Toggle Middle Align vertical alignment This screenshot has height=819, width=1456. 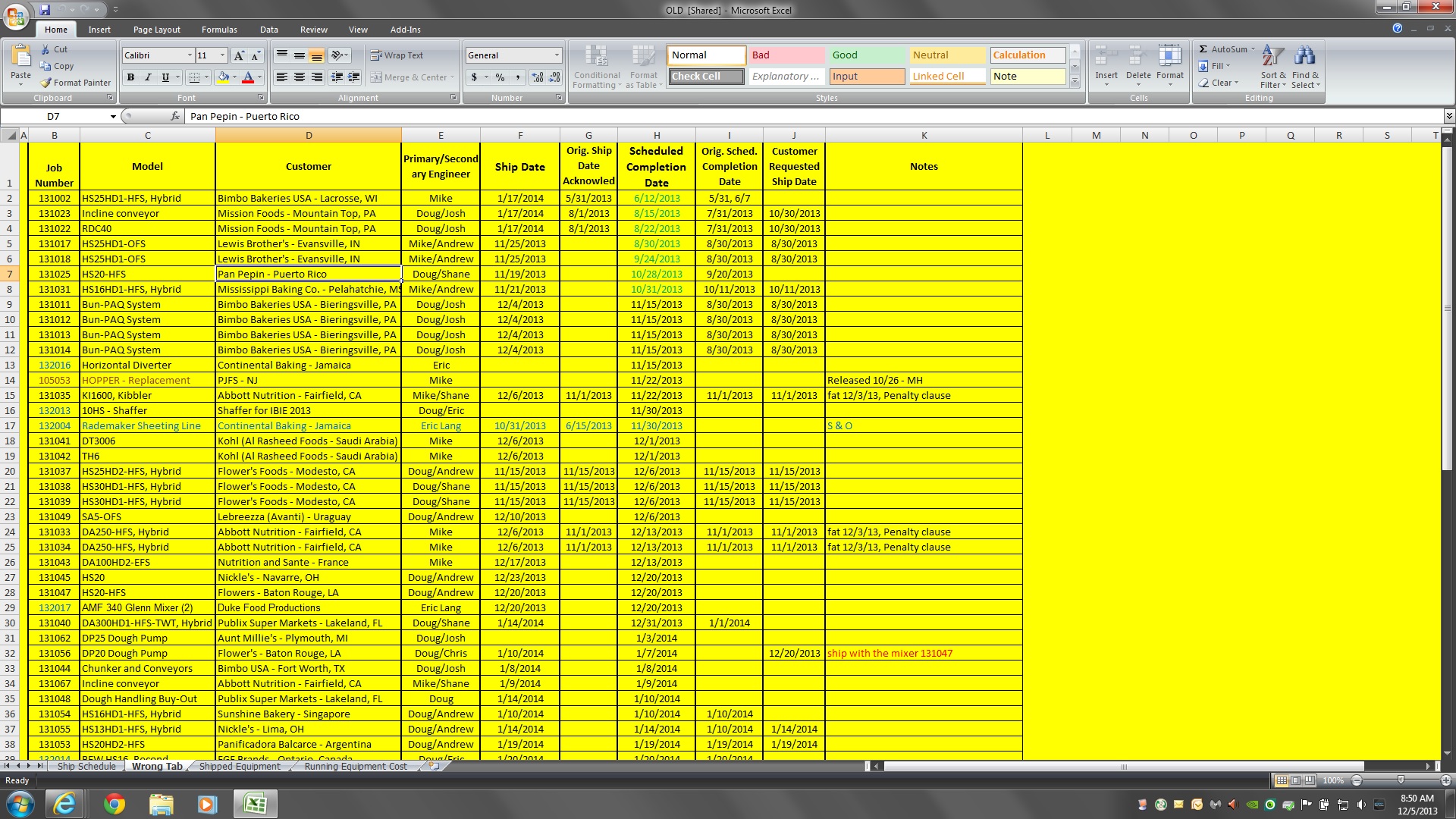[x=300, y=55]
